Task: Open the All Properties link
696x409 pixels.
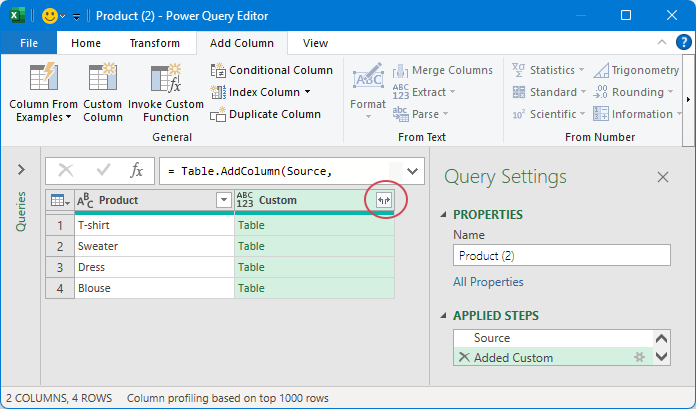Action: click(488, 282)
